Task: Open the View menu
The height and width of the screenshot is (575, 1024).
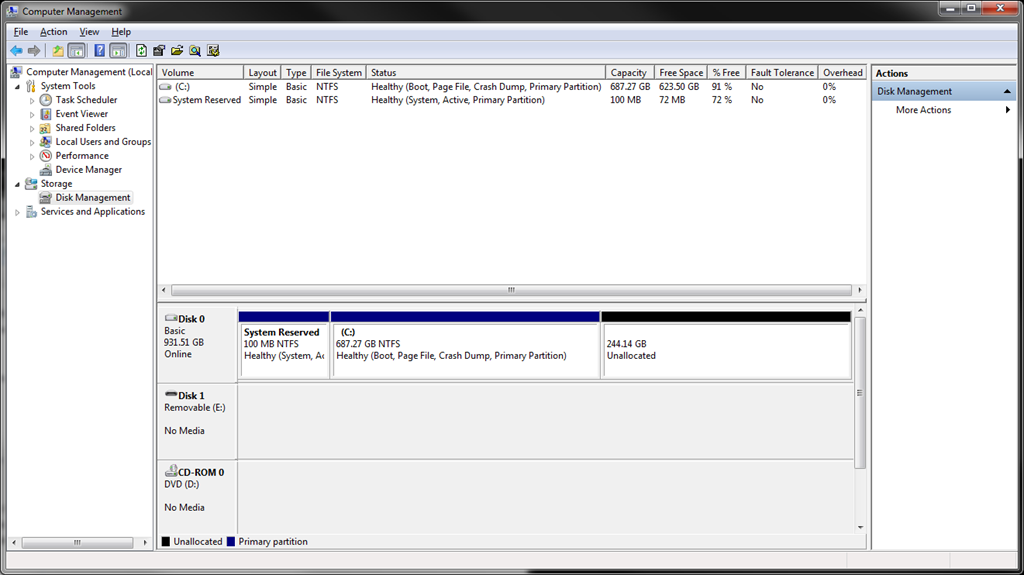Action: 89,31
